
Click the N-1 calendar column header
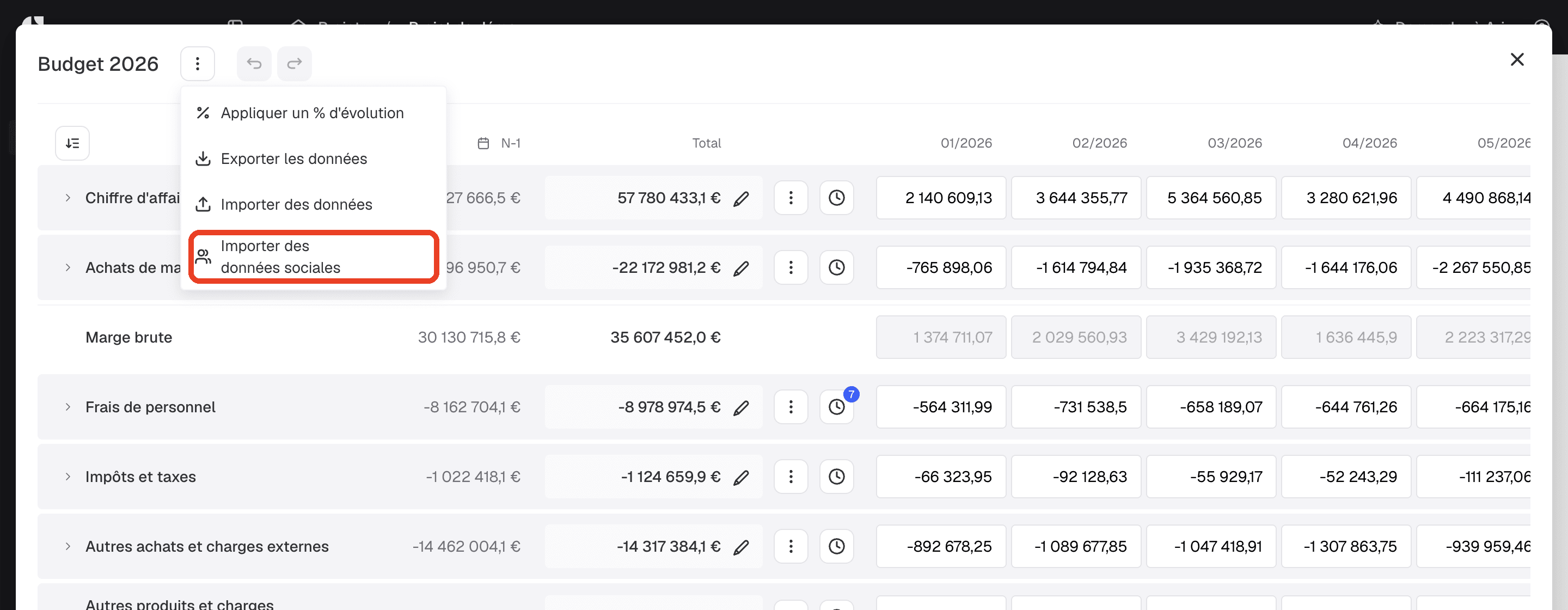(x=499, y=143)
